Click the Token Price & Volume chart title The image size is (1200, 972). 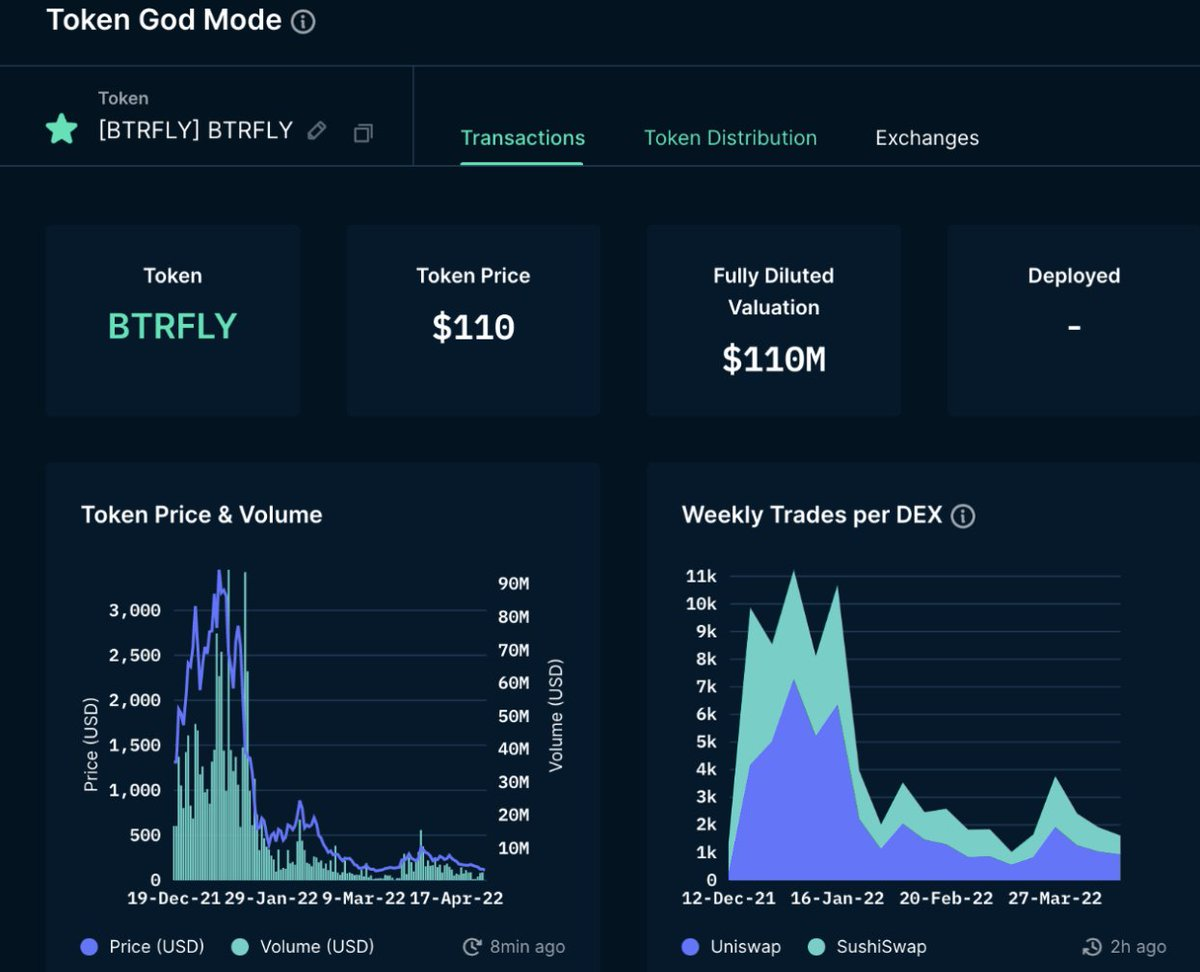202,515
